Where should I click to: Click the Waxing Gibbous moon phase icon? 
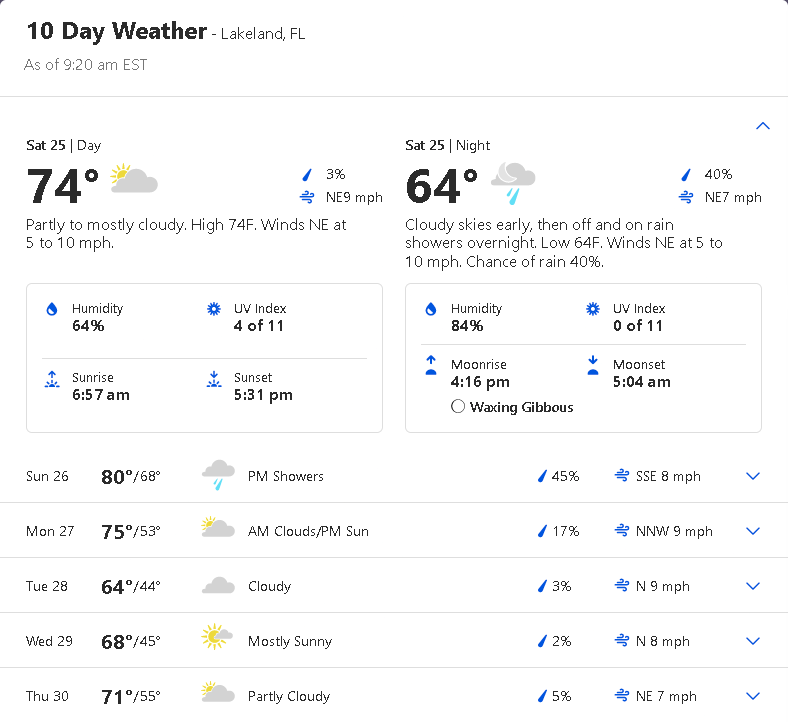click(458, 407)
